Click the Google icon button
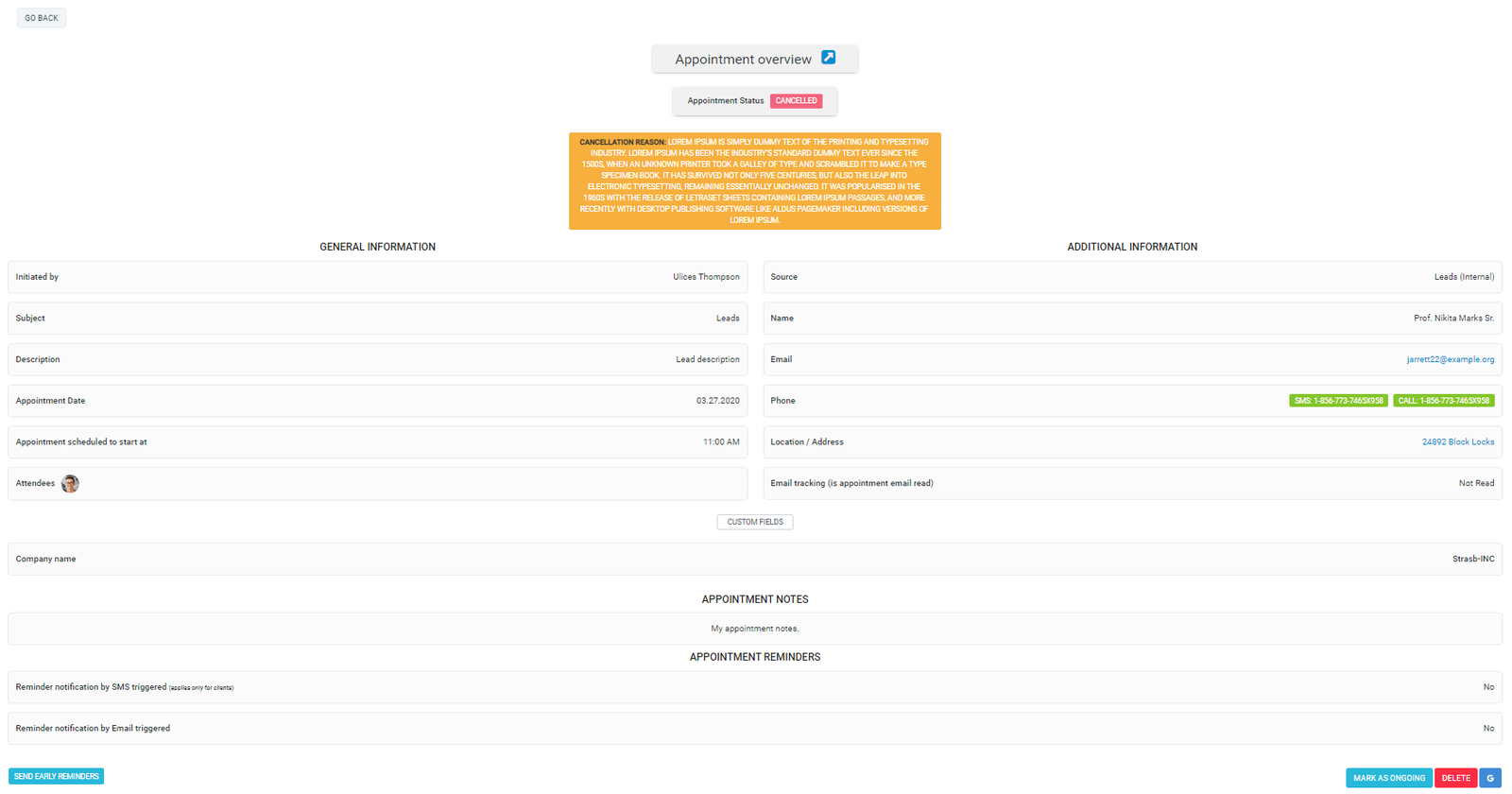Screen dimensions: 1512x794 coord(1490,778)
